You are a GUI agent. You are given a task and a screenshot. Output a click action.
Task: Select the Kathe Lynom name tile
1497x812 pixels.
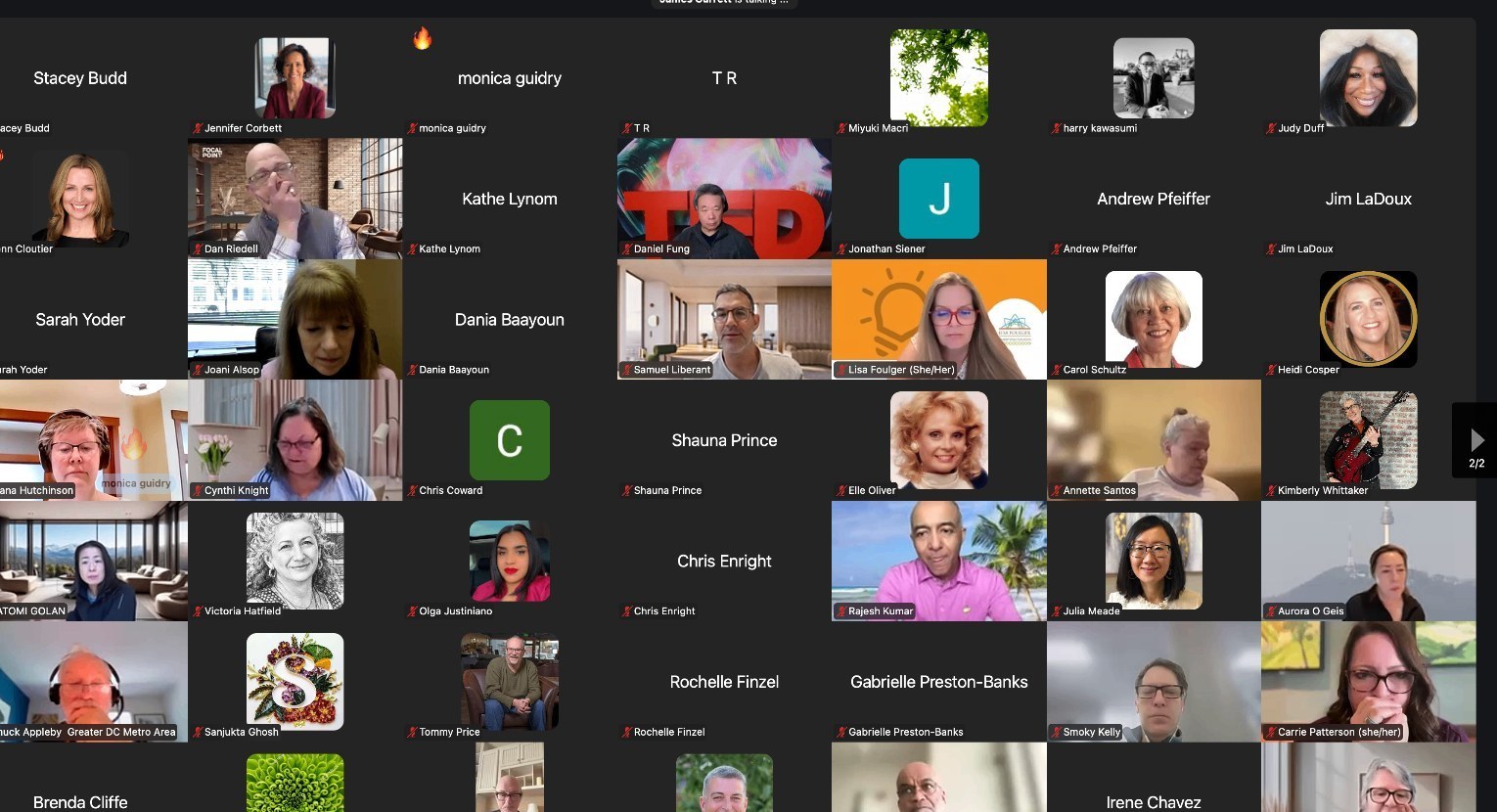(510, 199)
